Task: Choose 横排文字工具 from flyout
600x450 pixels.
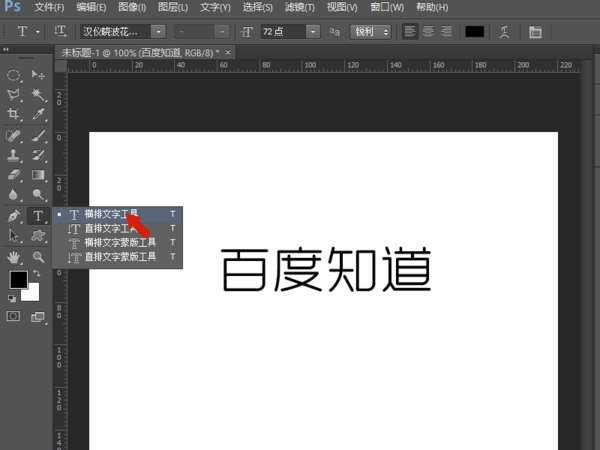Action: 117,214
